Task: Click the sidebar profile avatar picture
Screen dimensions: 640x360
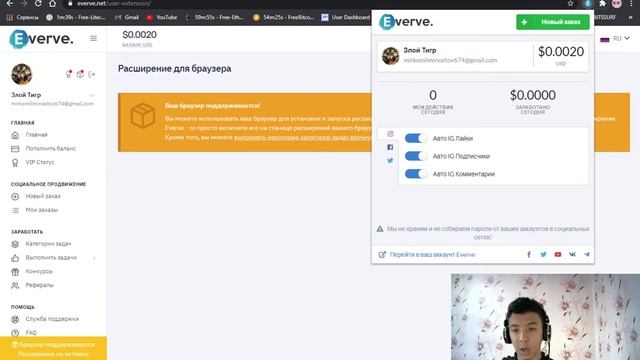Action: [x=22, y=74]
